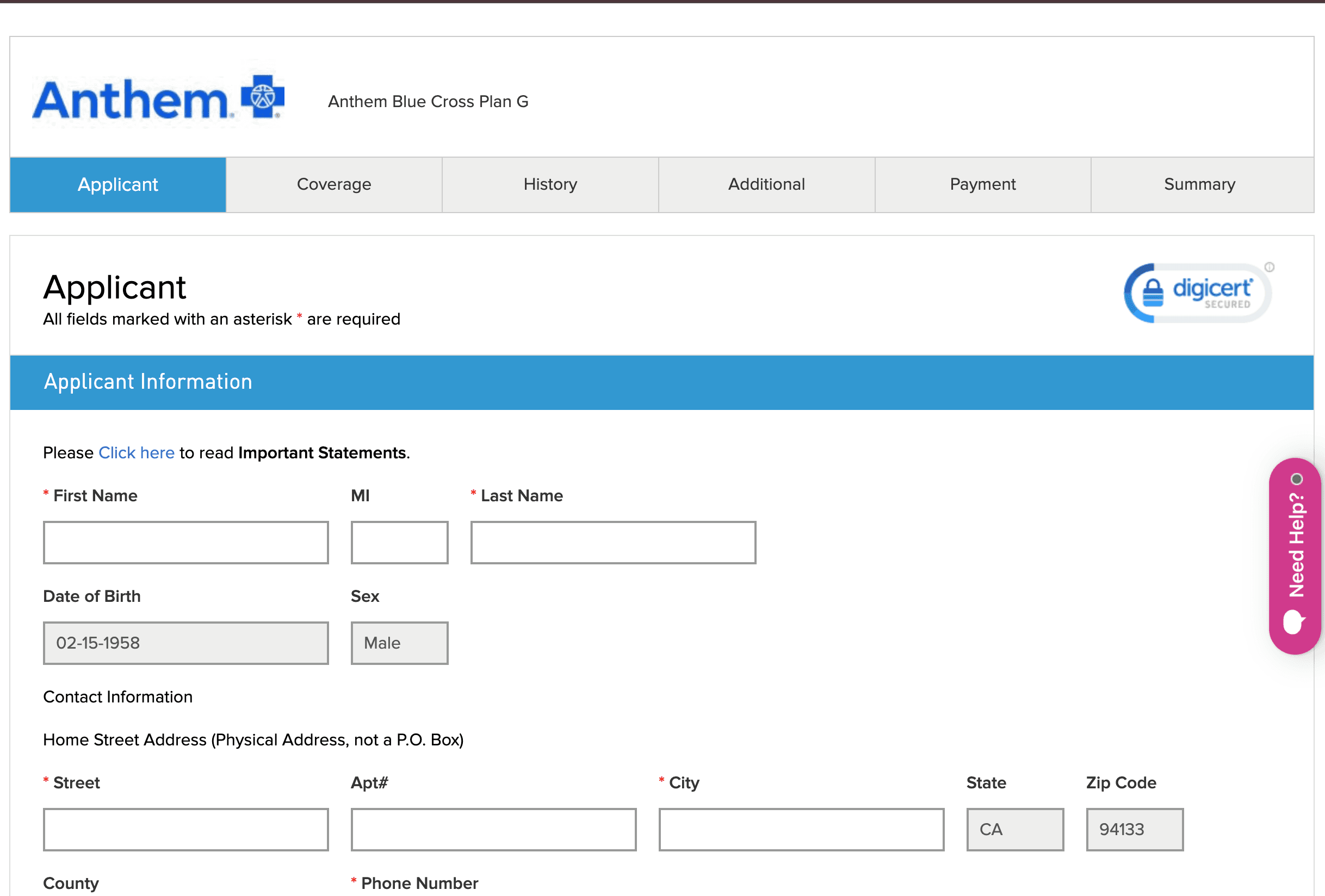Click the Sex field showing Male

[399, 643]
